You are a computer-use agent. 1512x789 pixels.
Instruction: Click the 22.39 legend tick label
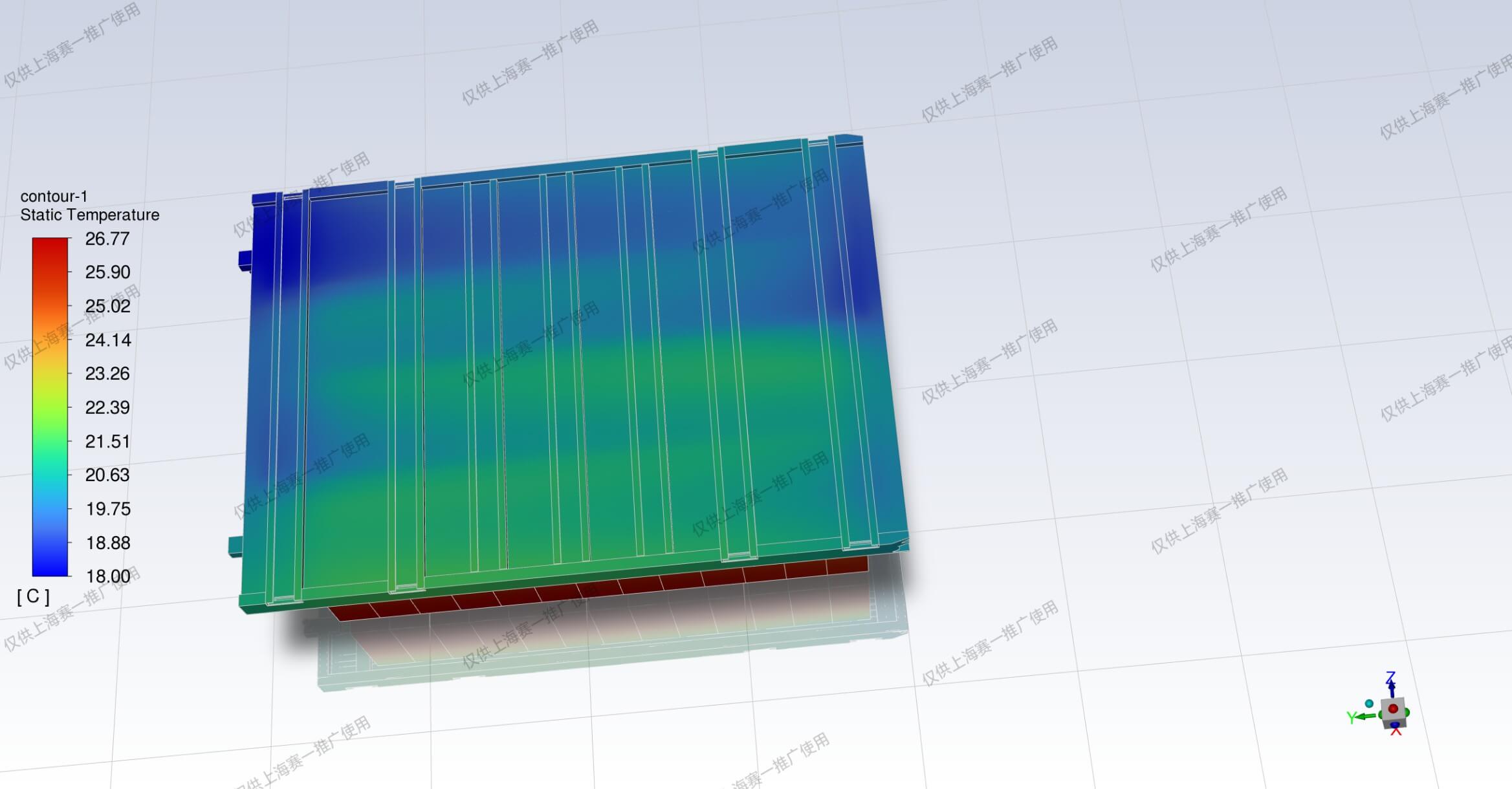(x=107, y=407)
